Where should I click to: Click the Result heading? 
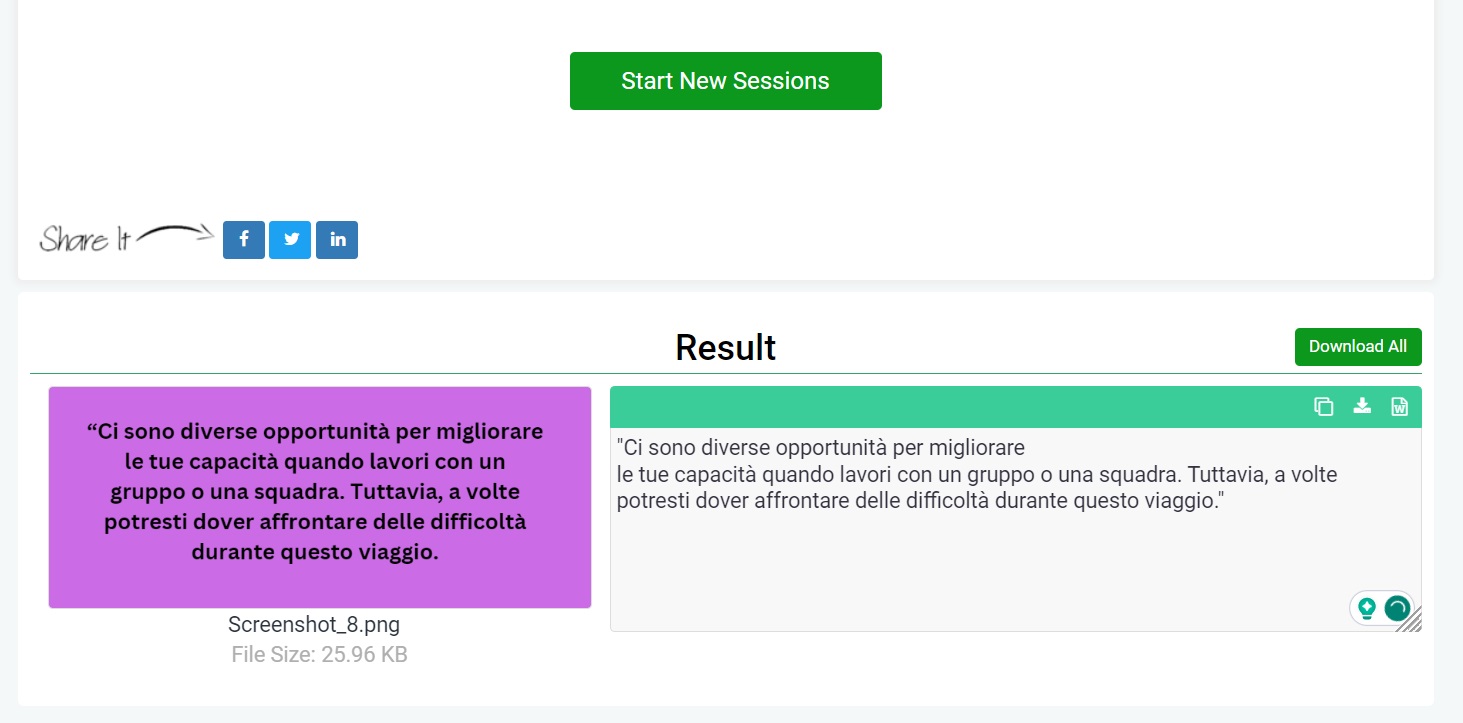point(725,347)
